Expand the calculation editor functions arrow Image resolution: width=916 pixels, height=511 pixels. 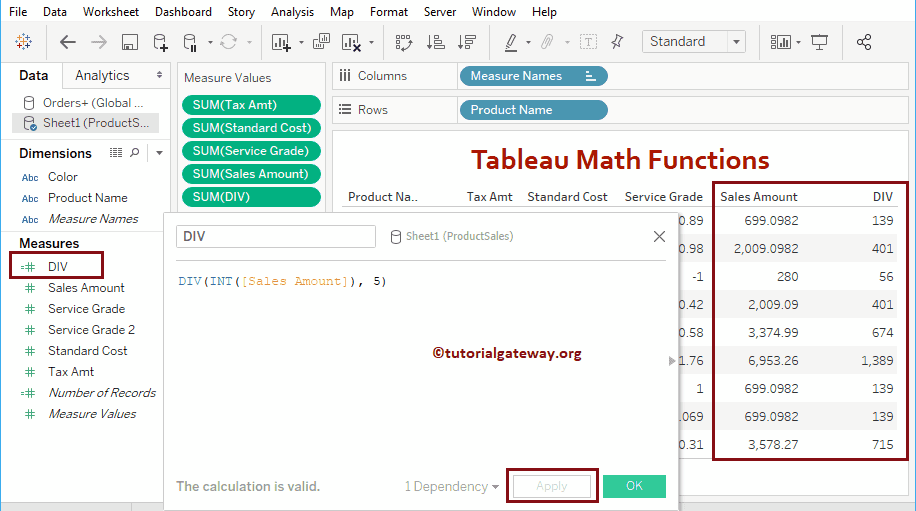672,361
